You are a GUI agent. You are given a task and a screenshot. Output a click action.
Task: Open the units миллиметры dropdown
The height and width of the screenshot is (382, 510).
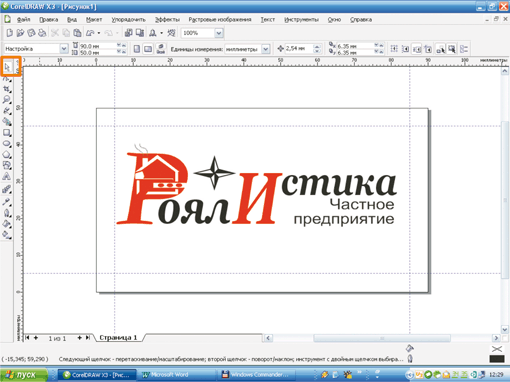click(x=265, y=49)
